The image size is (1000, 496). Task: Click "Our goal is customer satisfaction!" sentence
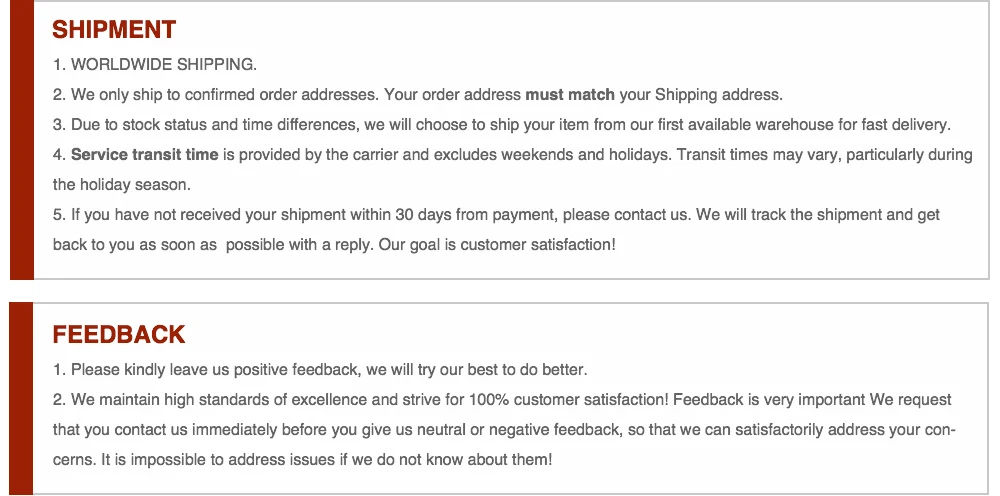click(x=497, y=245)
